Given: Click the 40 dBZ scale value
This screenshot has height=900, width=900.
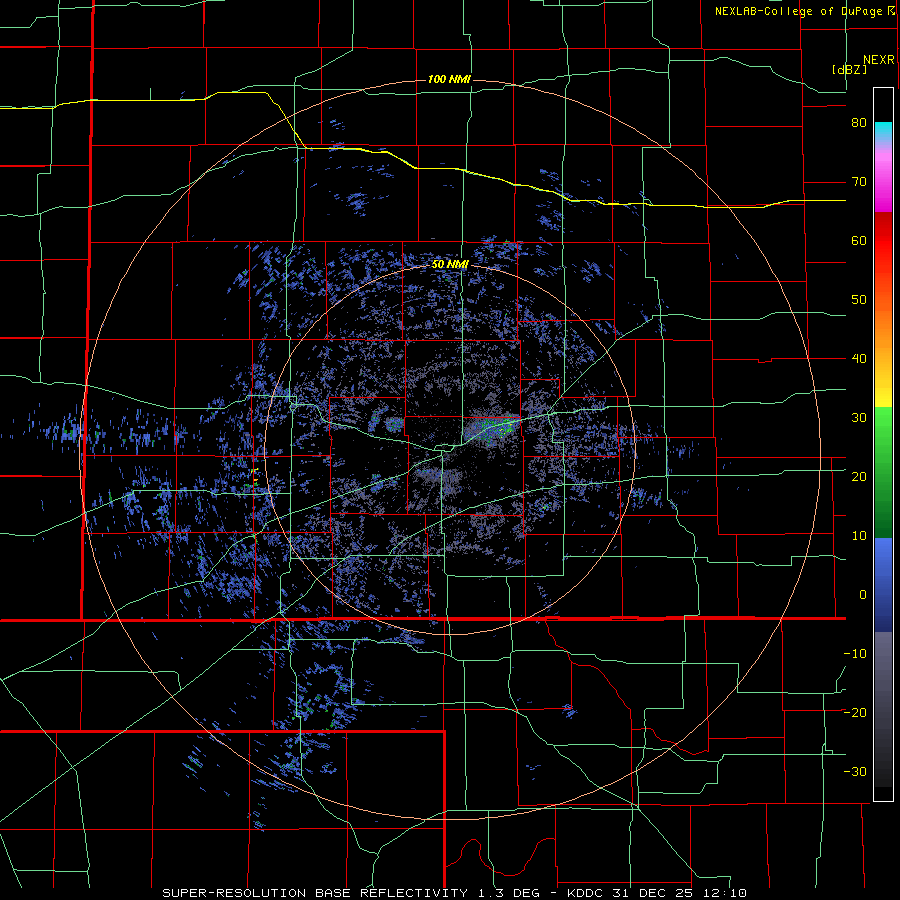Looking at the screenshot, I should (x=859, y=359).
